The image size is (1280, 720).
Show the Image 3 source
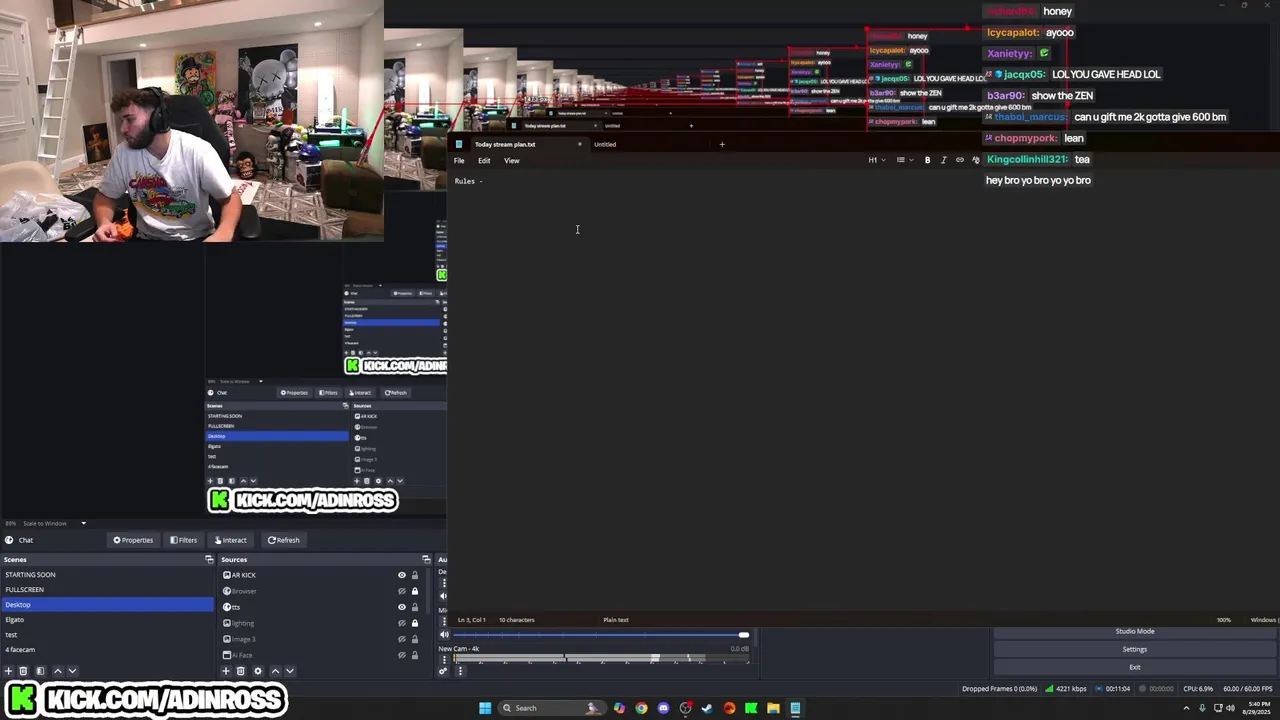[402, 639]
